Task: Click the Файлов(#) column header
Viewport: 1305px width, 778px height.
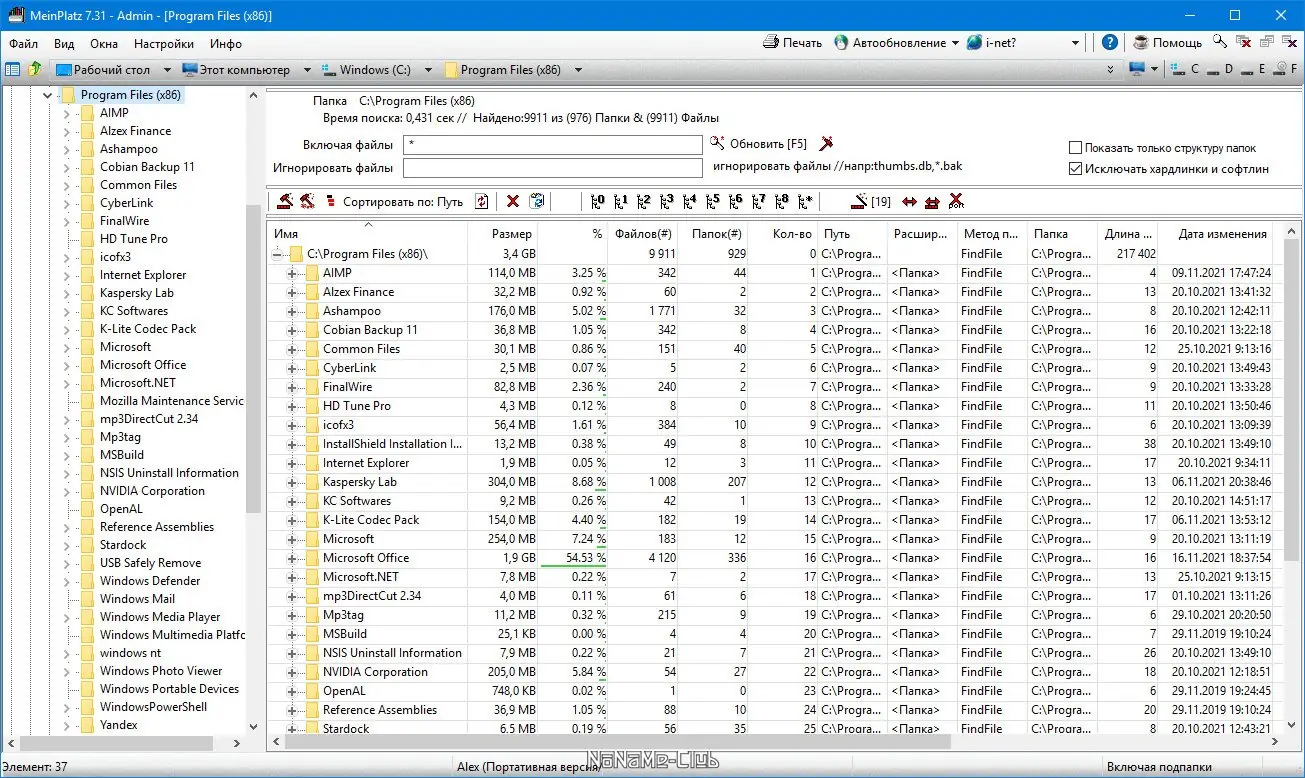Action: tap(642, 234)
